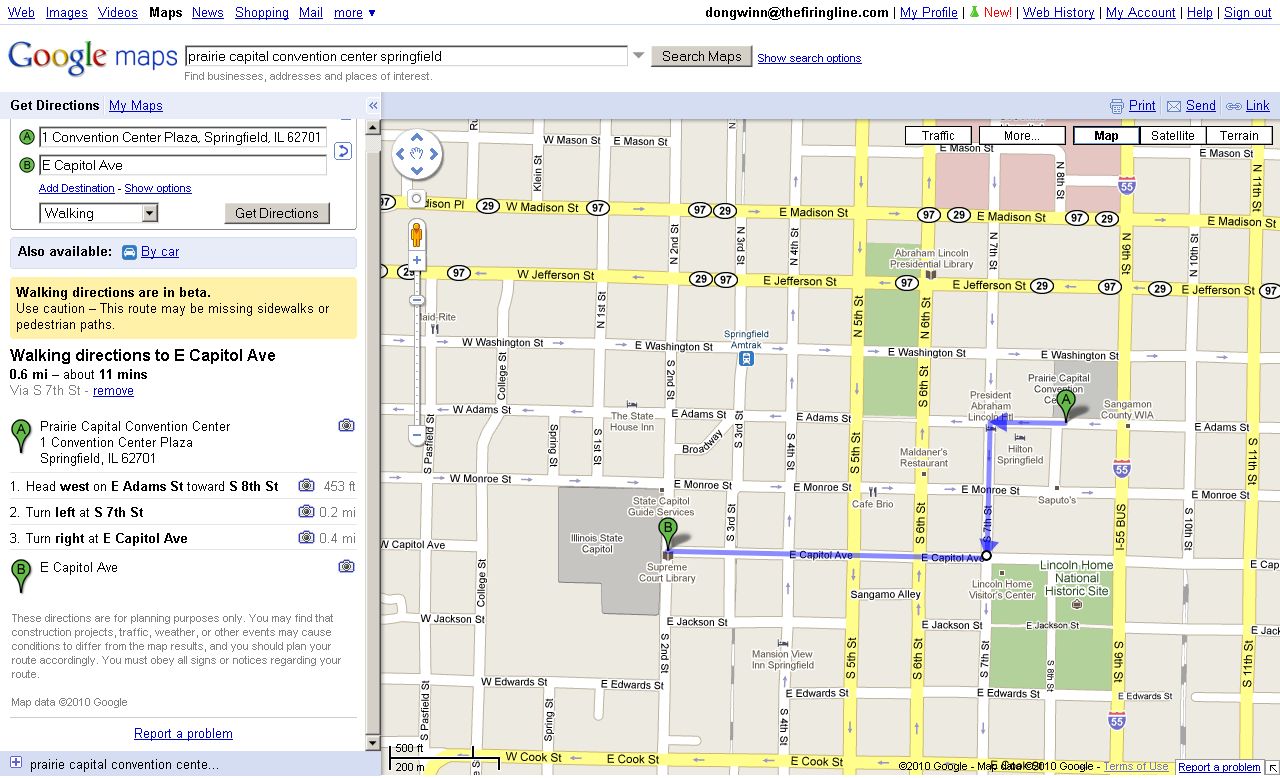Click the Search Maps button
Screen dimensions: 1280x778
(x=701, y=56)
